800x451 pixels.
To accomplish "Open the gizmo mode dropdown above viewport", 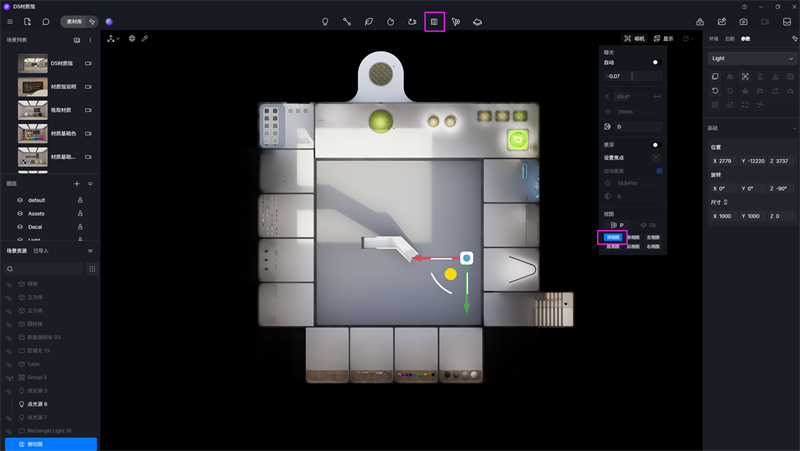I will (113, 39).
